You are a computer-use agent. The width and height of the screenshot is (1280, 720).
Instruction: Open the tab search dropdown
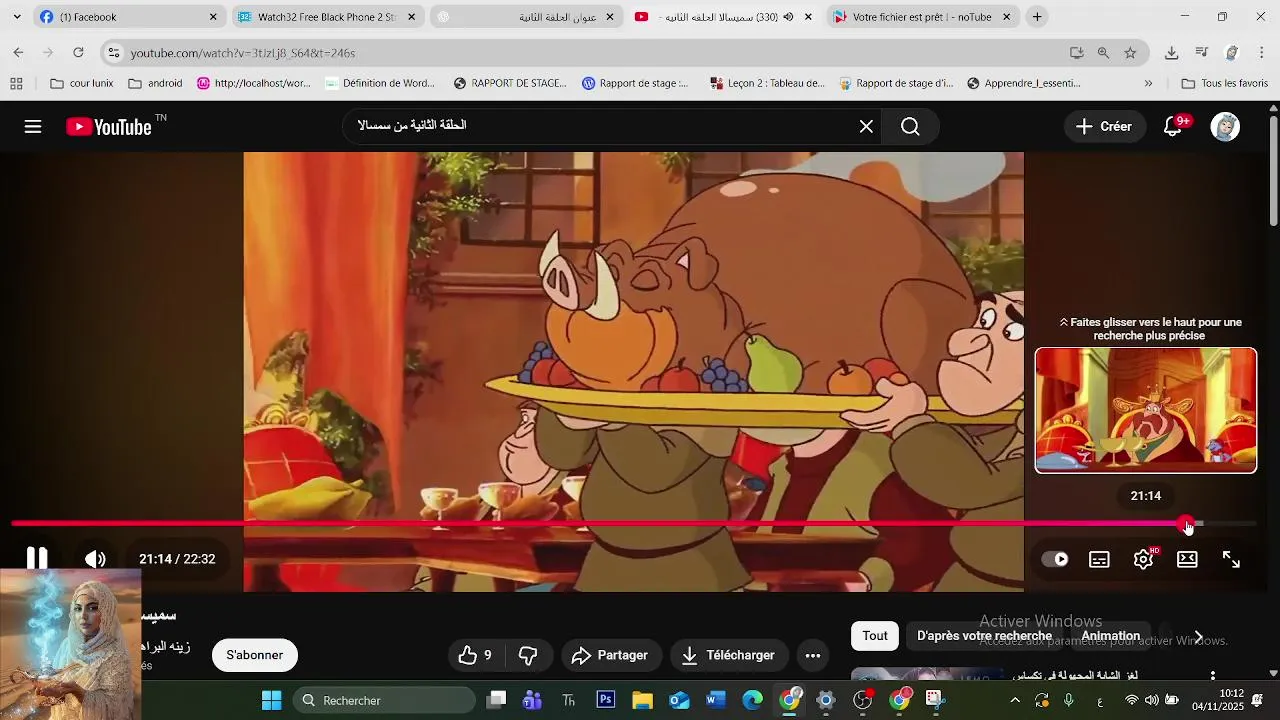point(16,17)
